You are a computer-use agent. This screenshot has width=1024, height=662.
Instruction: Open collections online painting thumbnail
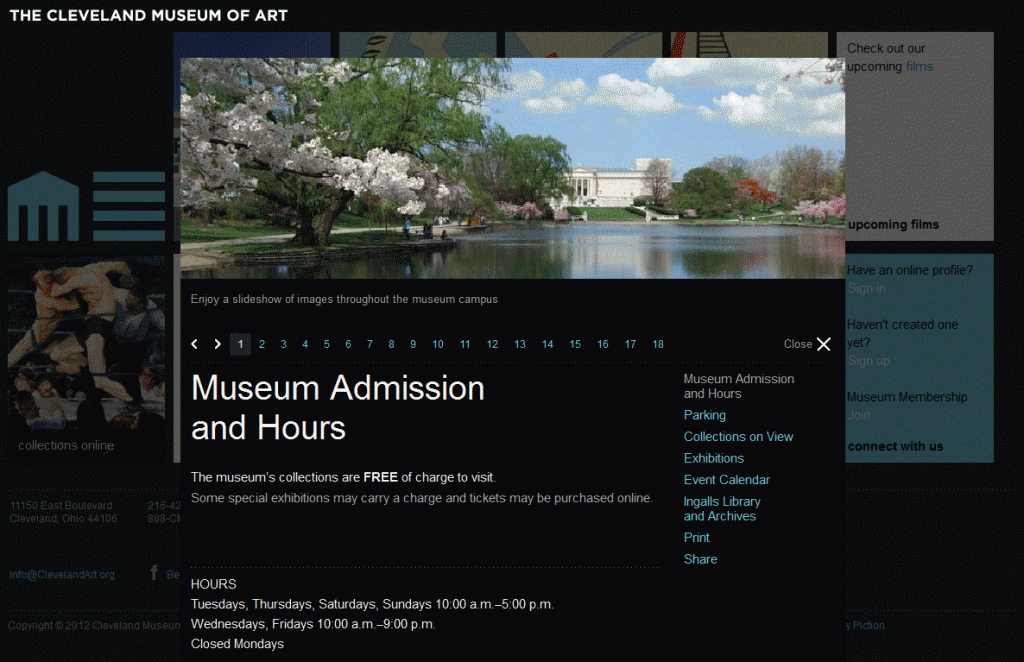coord(86,359)
